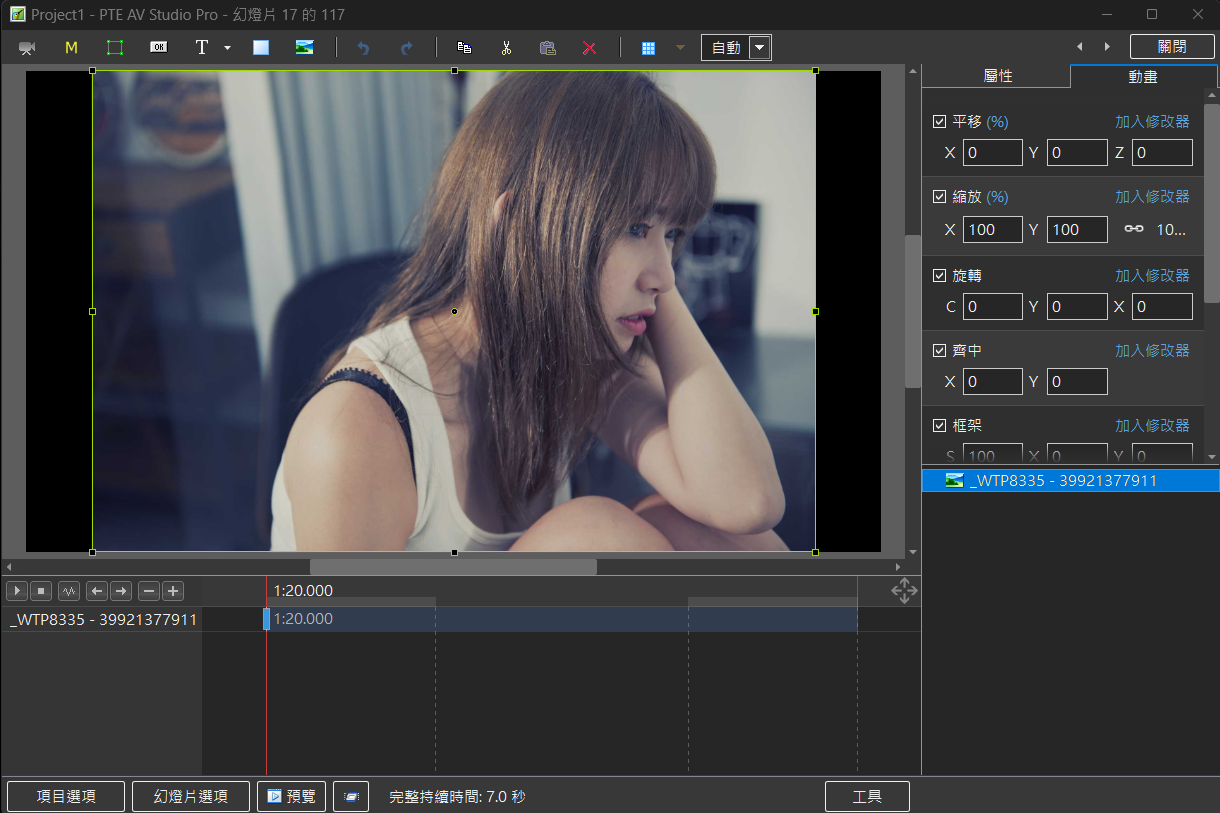Viewport: 1220px width, 813px height.
Task: Click the canvas vertical scrollbar thumb
Action: click(x=912, y=311)
